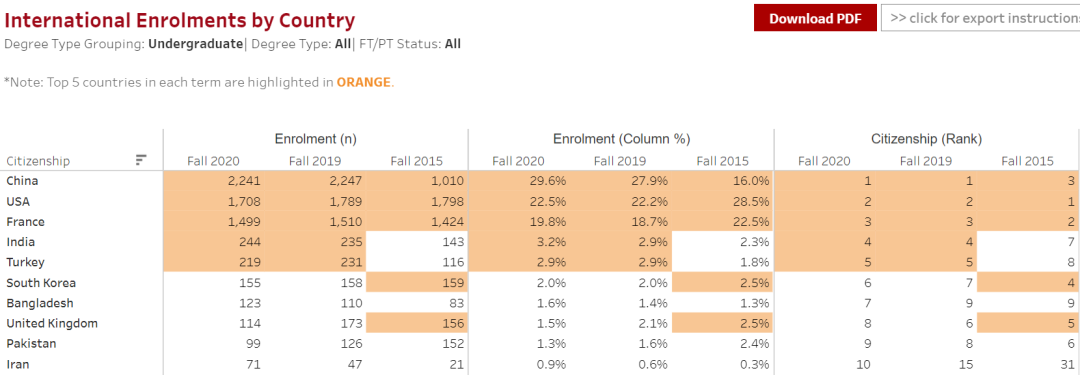
Task: Click Fall 2019 under Enrolment (Column %)
Action: (x=620, y=161)
